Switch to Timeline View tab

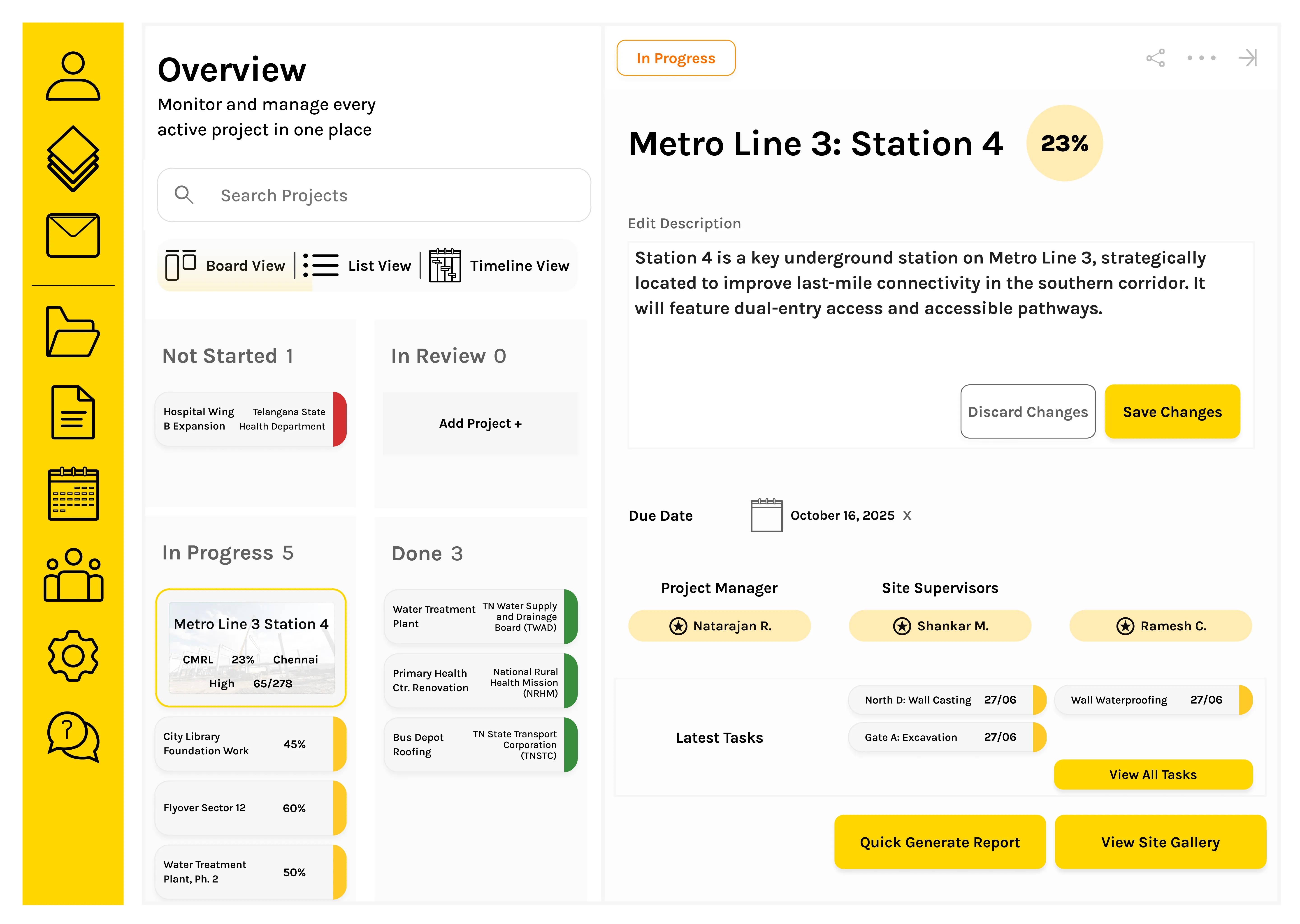coord(499,266)
